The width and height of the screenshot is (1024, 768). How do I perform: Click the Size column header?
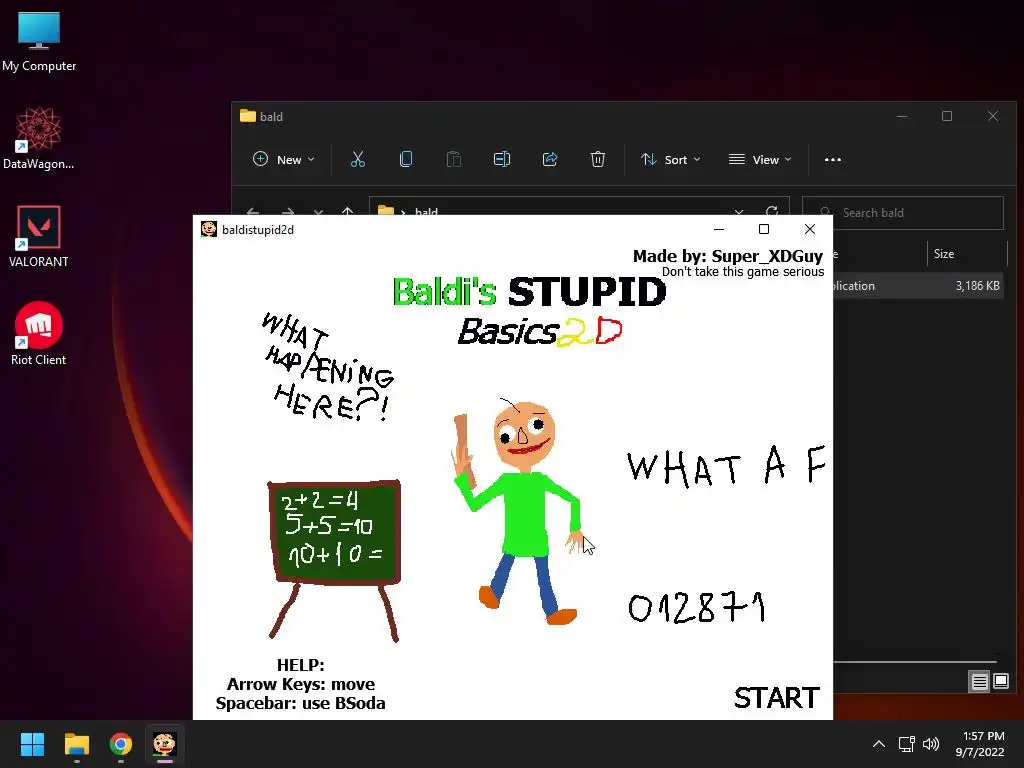click(x=944, y=254)
